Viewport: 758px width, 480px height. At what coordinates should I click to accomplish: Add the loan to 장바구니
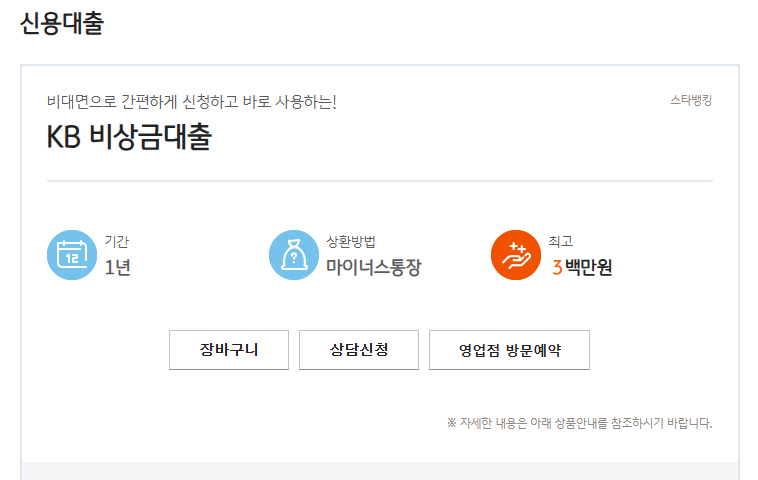coord(229,350)
